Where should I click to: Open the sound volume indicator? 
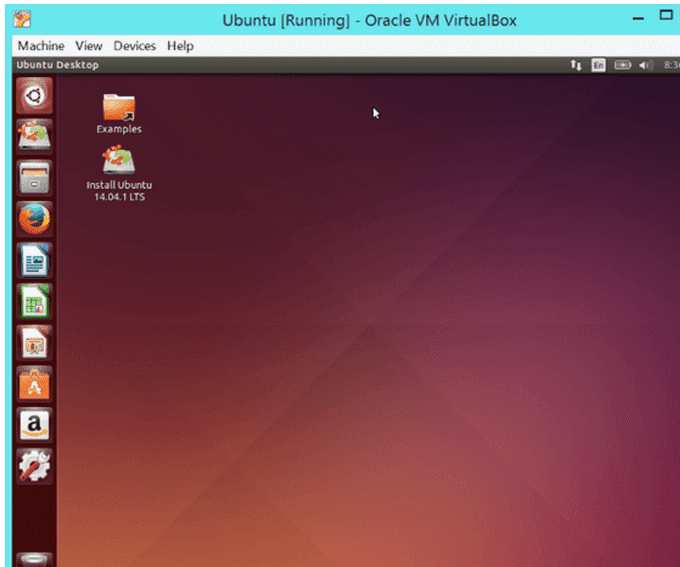point(646,65)
